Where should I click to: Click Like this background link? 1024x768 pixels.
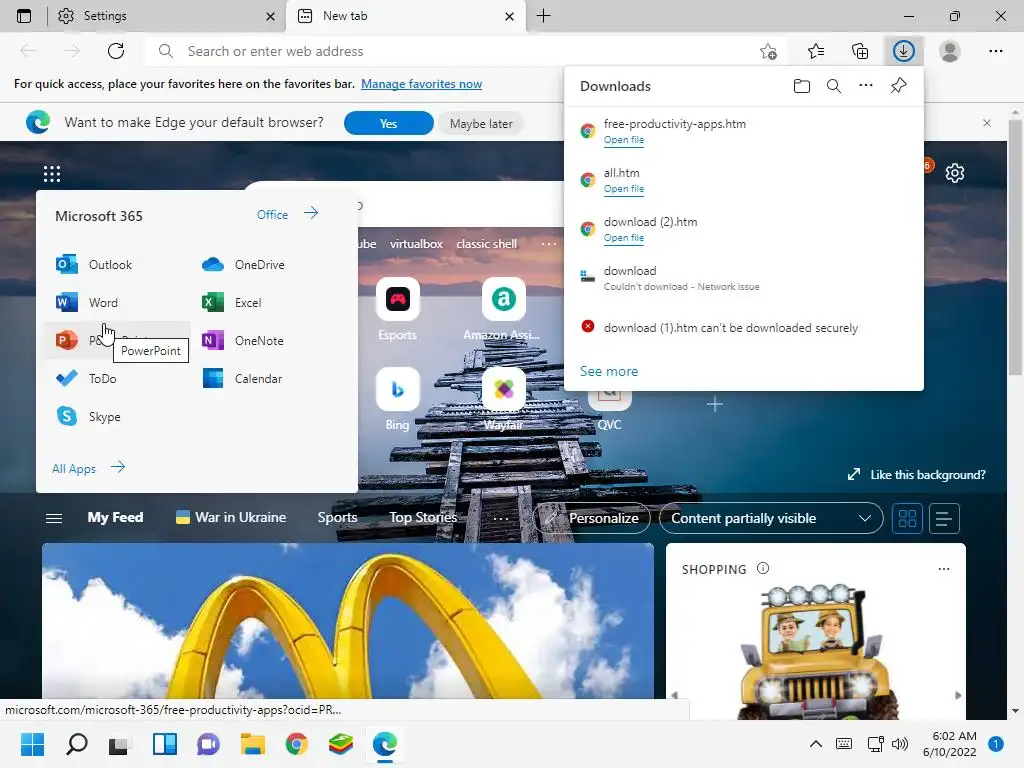click(916, 475)
